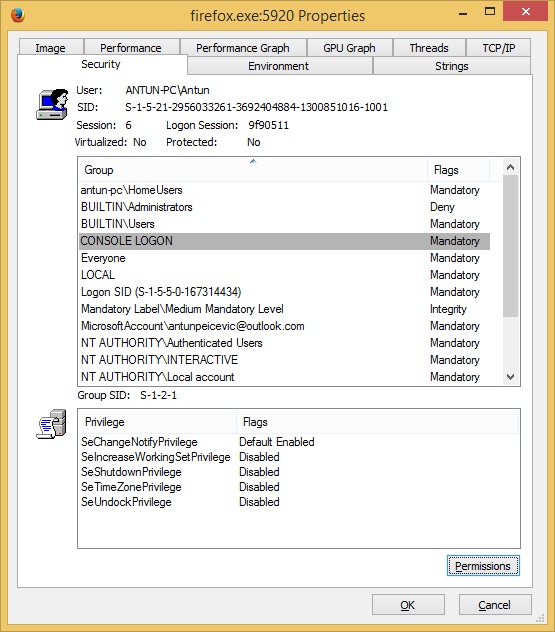
Task: Open the Environment tab
Action: pyautogui.click(x=279, y=66)
